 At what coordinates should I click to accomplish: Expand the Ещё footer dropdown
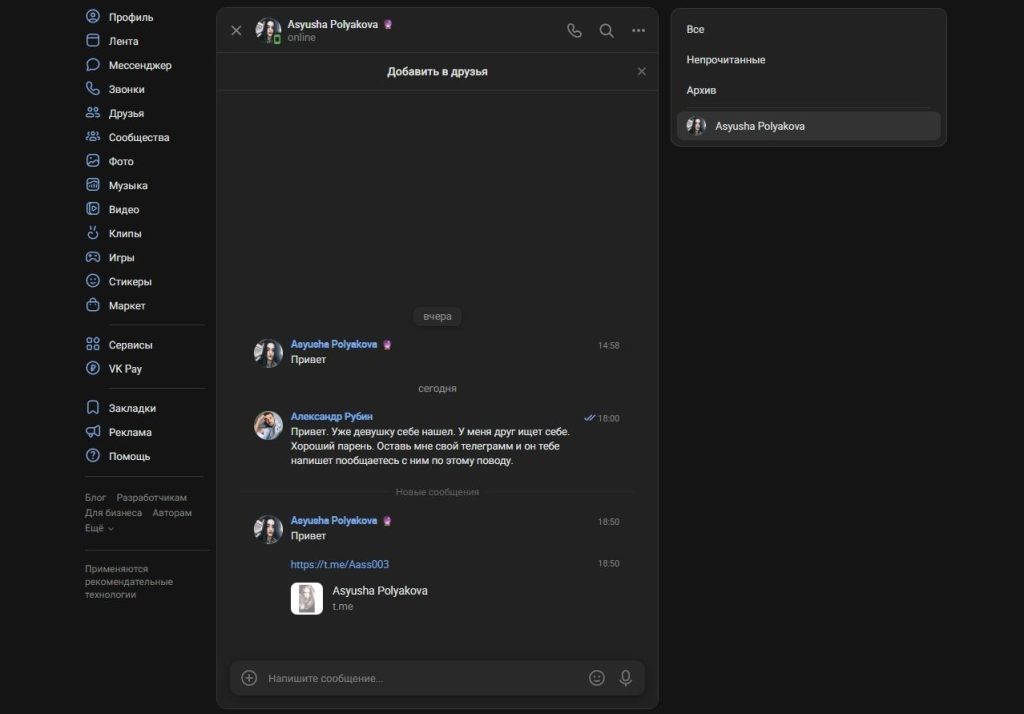pyautogui.click(x=99, y=528)
